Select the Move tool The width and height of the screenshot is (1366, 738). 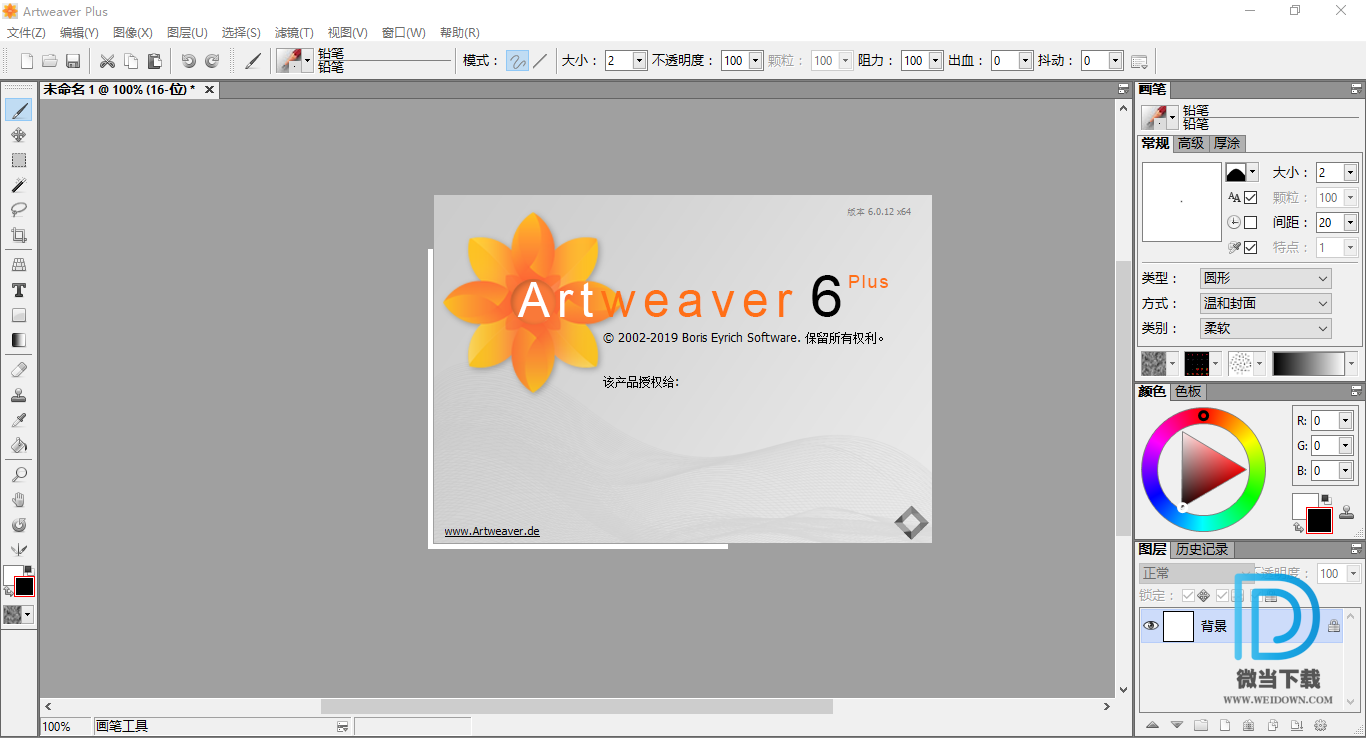18,135
